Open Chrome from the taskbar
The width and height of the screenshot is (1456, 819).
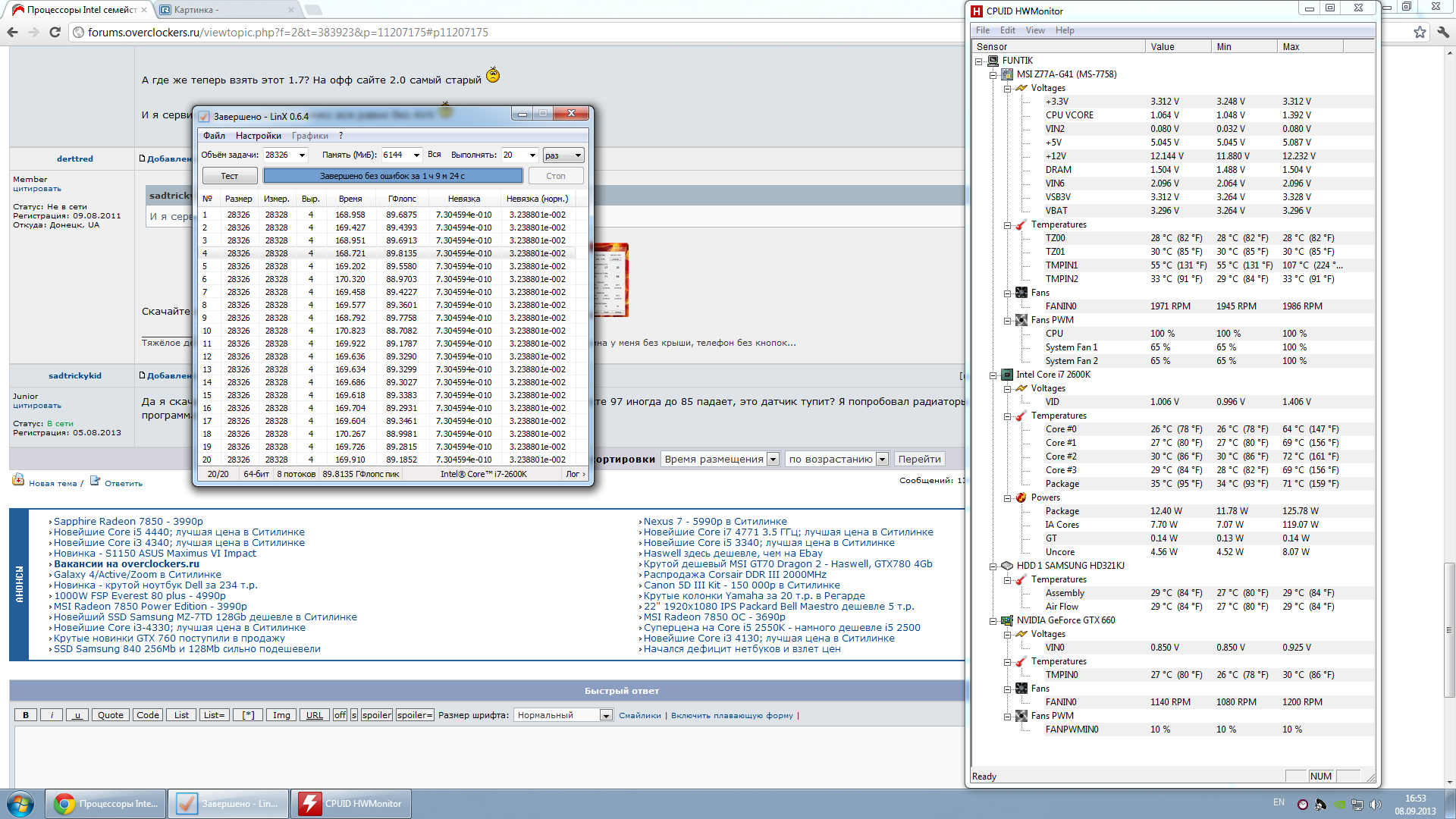(x=105, y=804)
